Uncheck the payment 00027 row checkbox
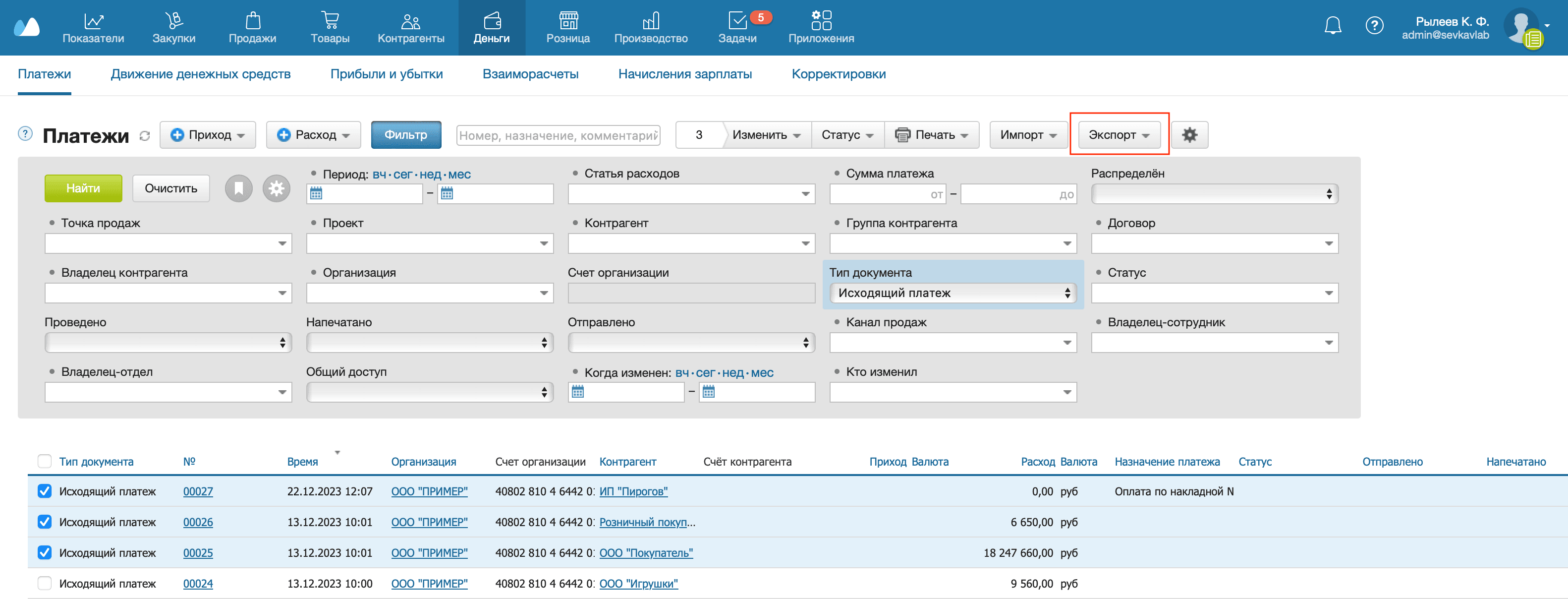Image resolution: width=1568 pixels, height=599 pixels. 45,491
